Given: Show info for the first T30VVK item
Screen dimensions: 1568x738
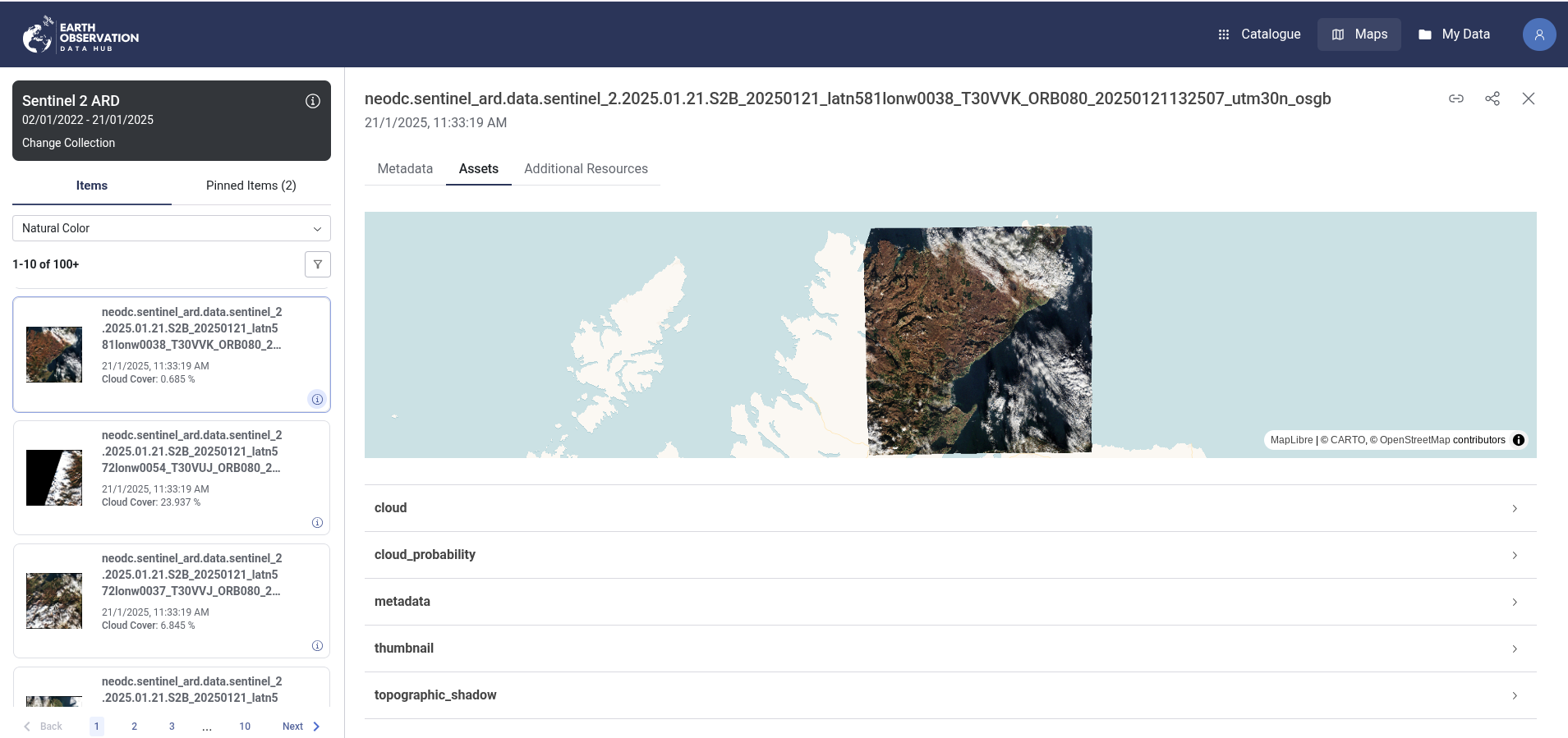Looking at the screenshot, I should click(x=317, y=400).
